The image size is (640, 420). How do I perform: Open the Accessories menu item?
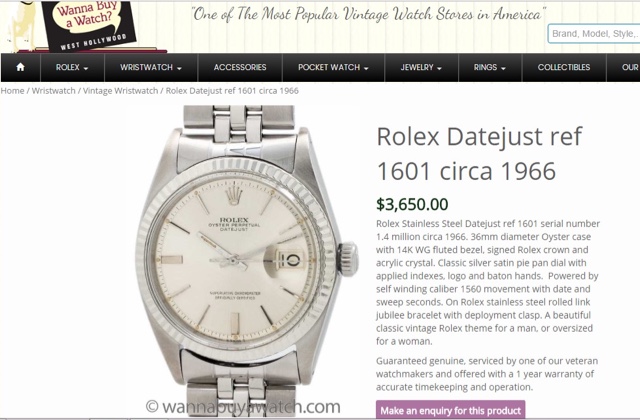pyautogui.click(x=240, y=67)
